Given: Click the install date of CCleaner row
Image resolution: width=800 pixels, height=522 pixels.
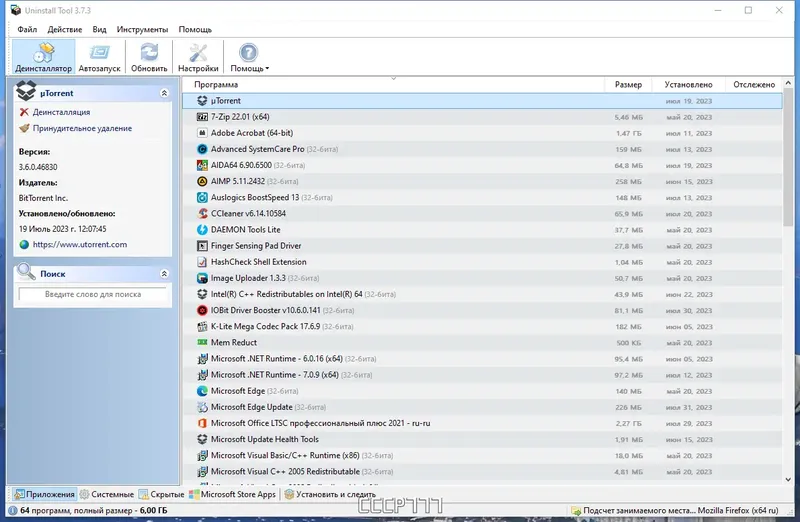Looking at the screenshot, I should click(x=689, y=214).
